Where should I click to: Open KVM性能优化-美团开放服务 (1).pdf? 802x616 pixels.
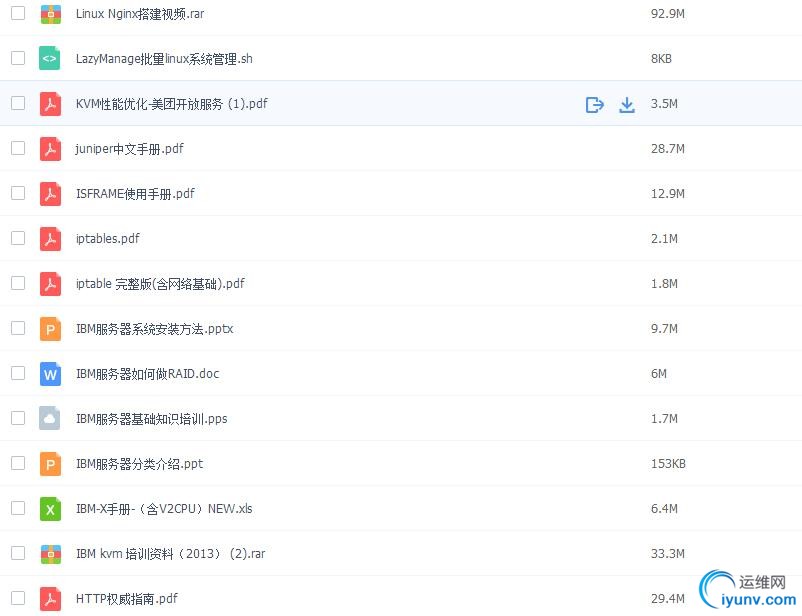[171, 104]
